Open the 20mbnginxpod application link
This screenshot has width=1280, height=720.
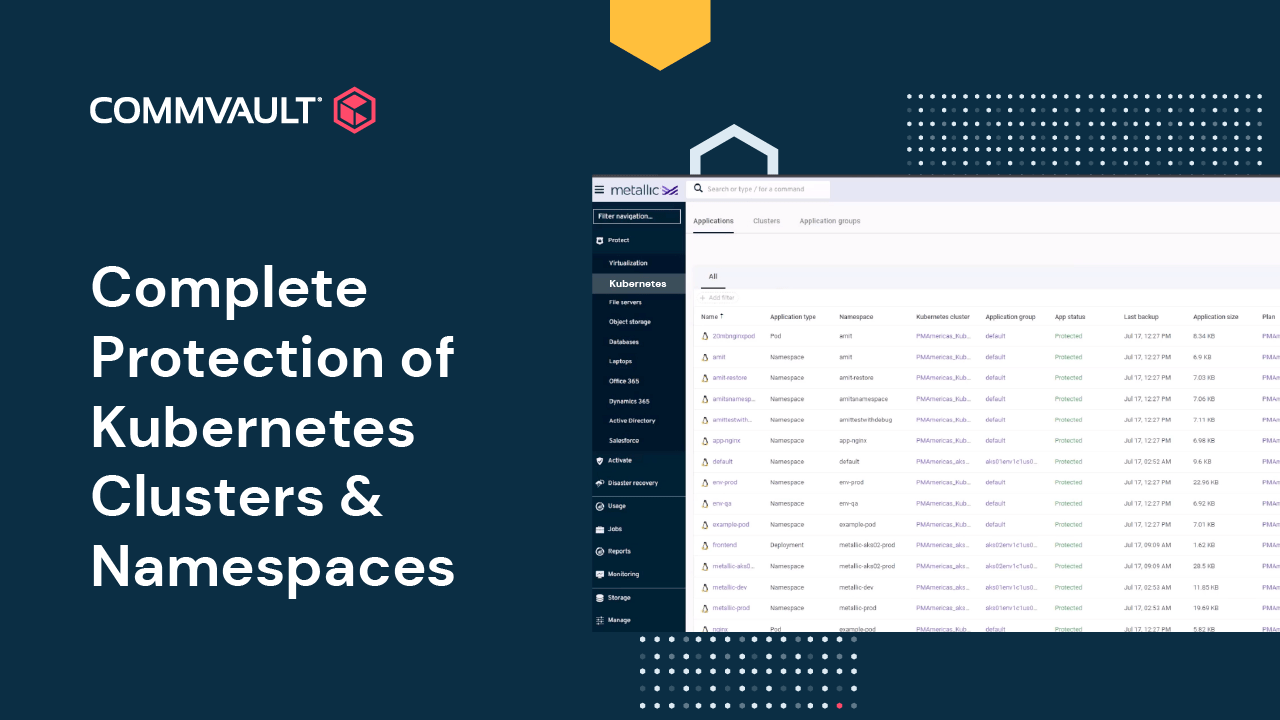point(734,336)
